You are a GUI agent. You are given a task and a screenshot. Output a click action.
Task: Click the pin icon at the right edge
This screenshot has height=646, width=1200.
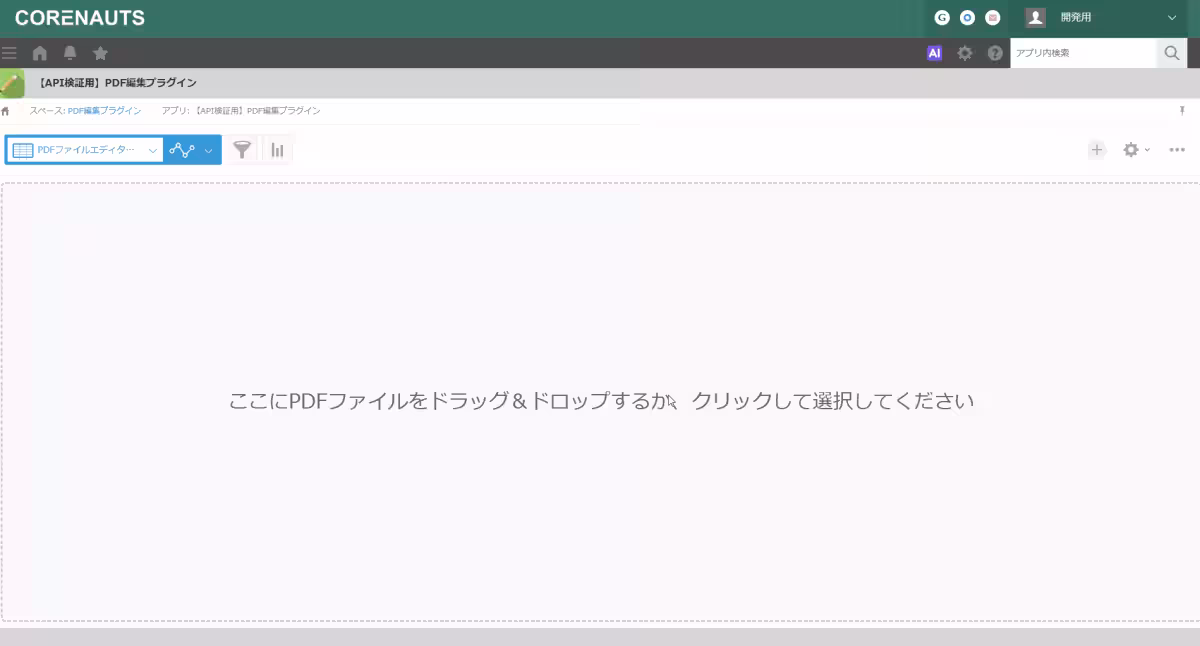(x=1182, y=111)
